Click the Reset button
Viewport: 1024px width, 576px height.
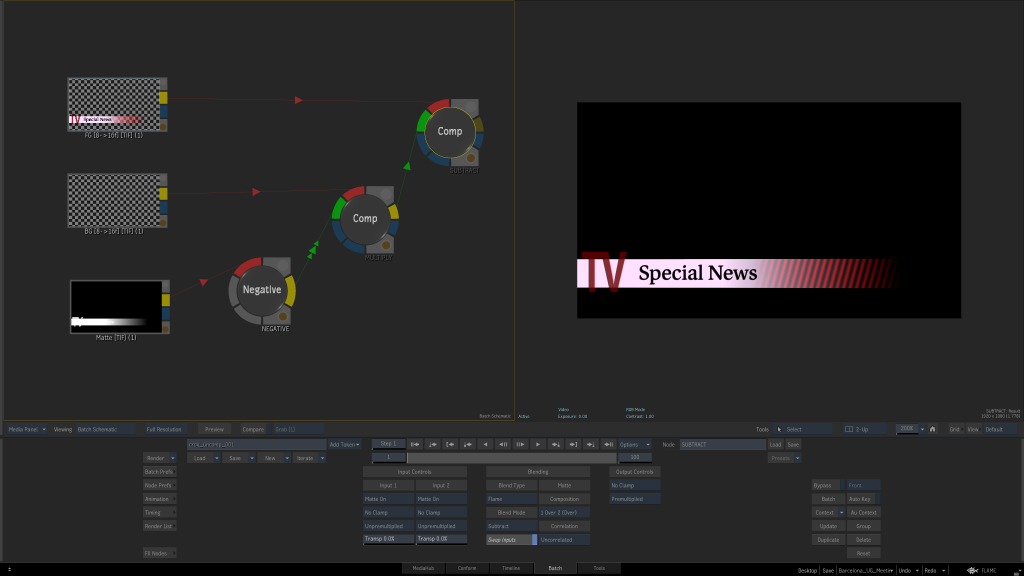tap(863, 553)
